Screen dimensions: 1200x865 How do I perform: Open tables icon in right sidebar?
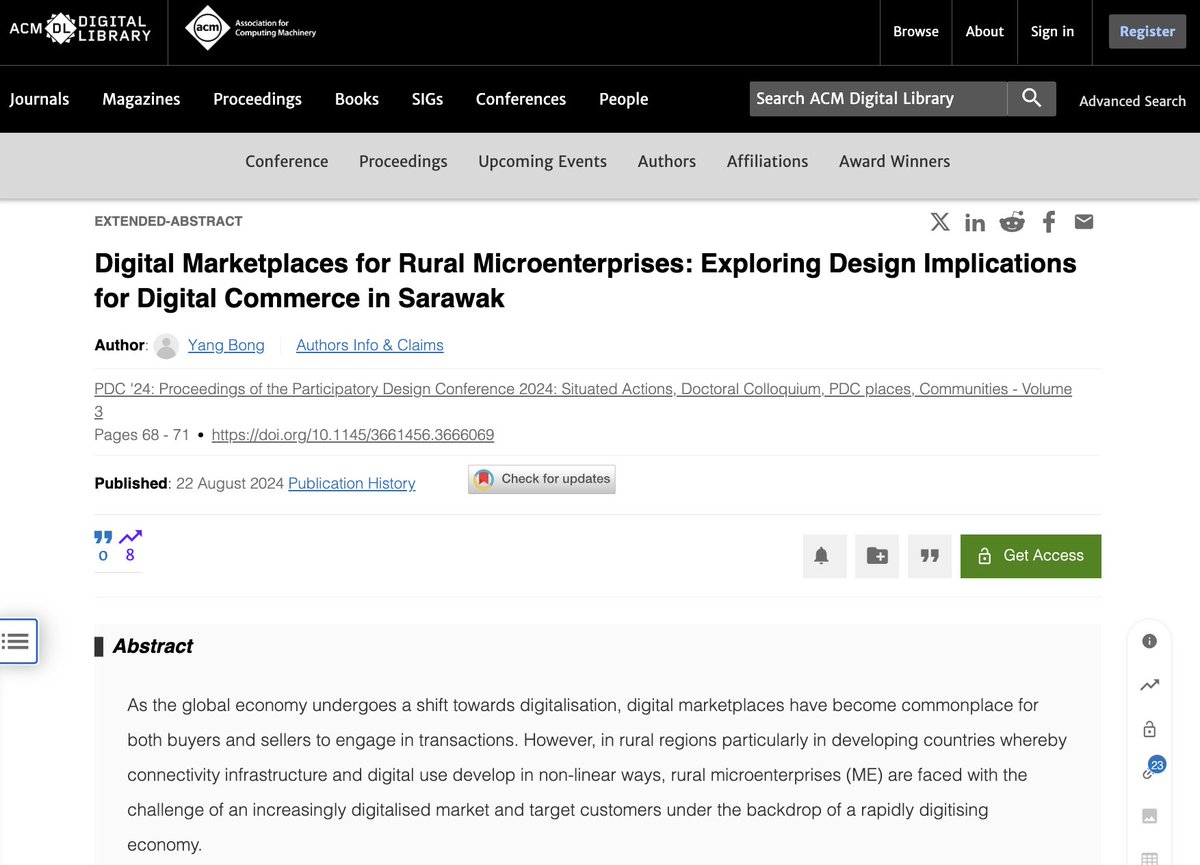point(1149,858)
